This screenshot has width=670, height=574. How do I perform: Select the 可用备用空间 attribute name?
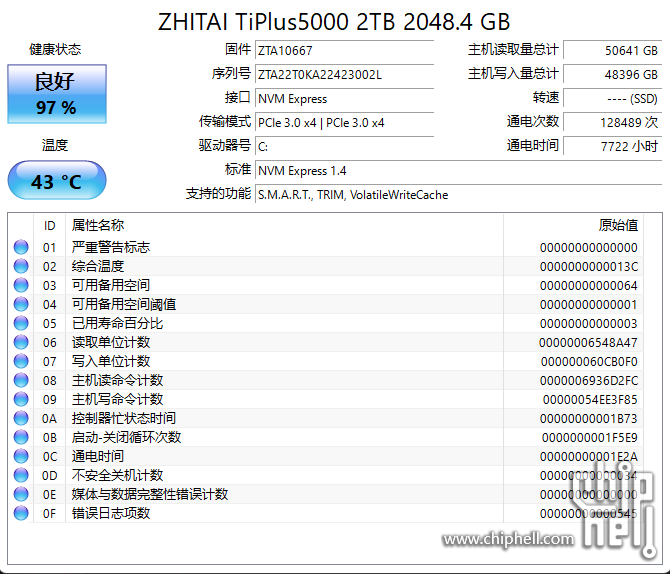(111, 285)
